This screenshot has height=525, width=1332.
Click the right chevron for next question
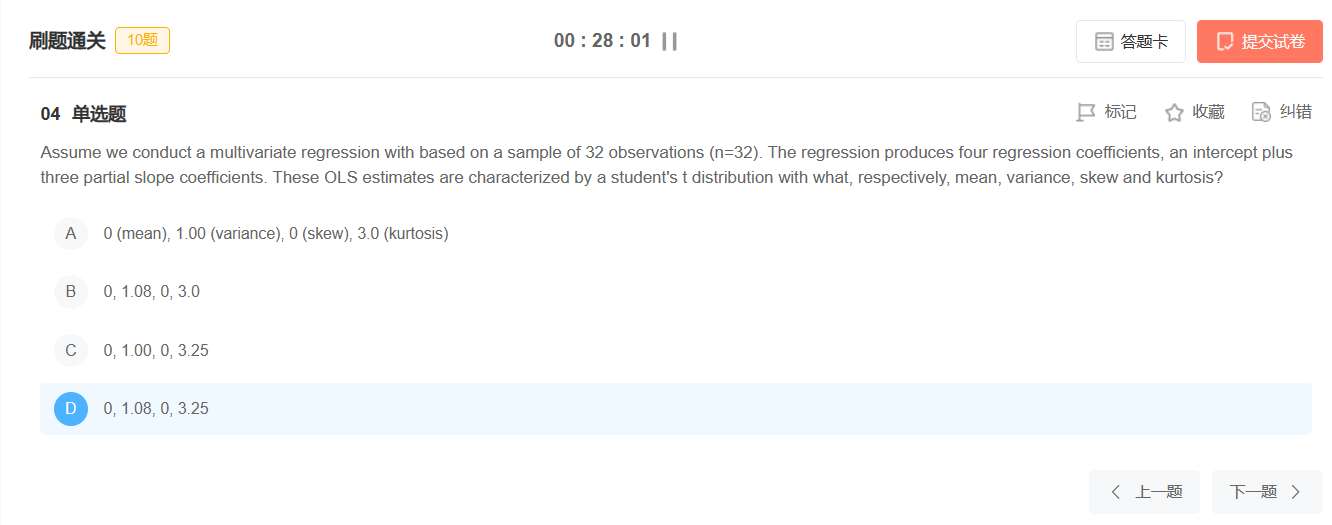pos(1296,492)
